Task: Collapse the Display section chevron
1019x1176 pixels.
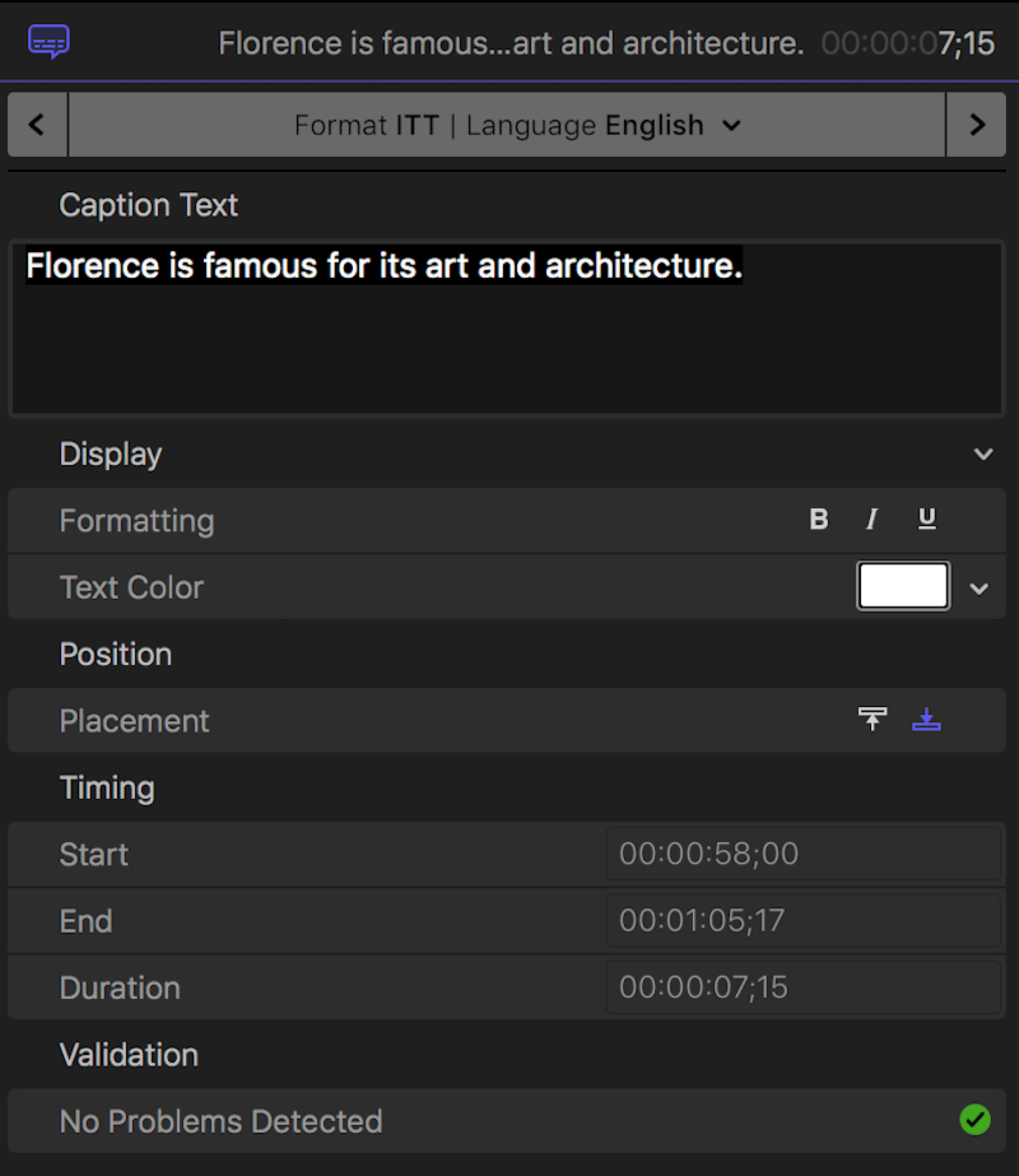Action: (983, 454)
